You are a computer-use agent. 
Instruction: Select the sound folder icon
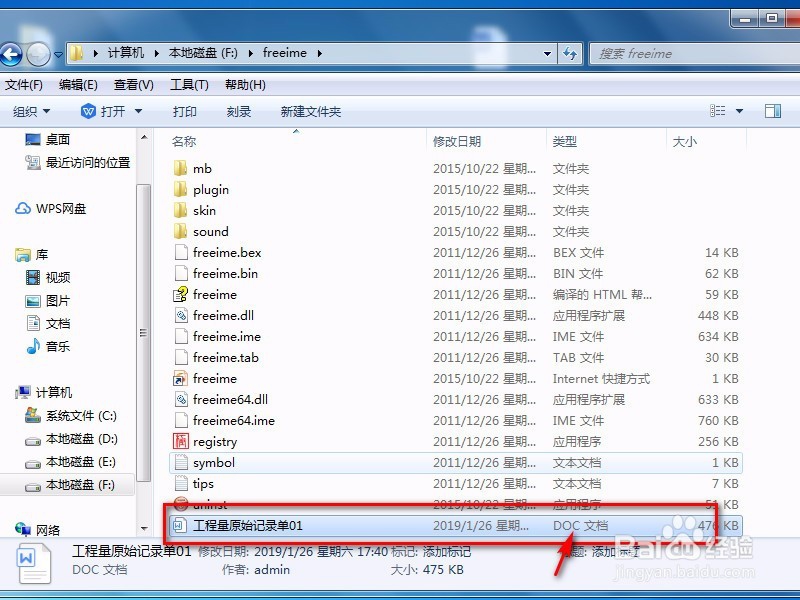(180, 231)
